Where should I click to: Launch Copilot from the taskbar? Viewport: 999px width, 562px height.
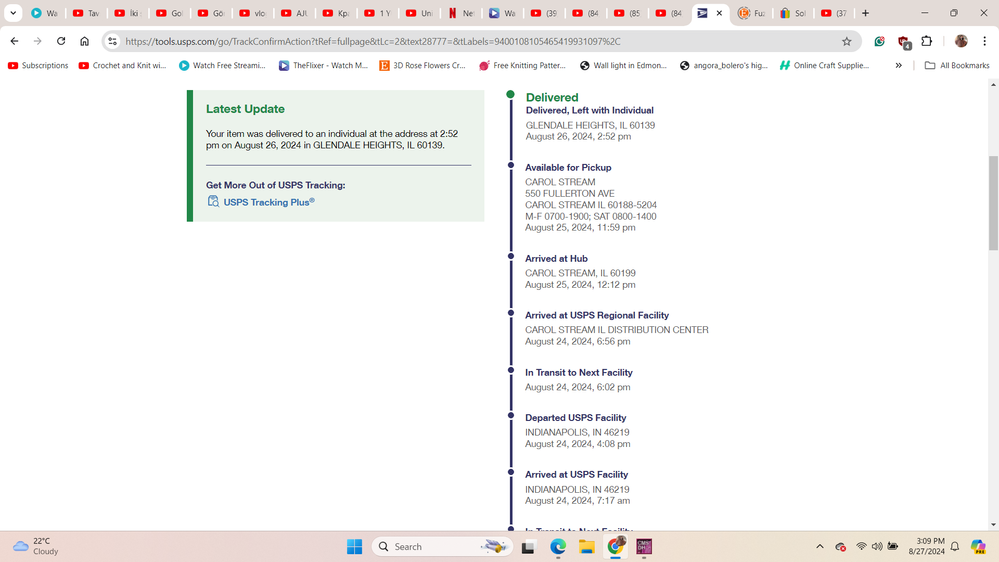(x=979, y=547)
